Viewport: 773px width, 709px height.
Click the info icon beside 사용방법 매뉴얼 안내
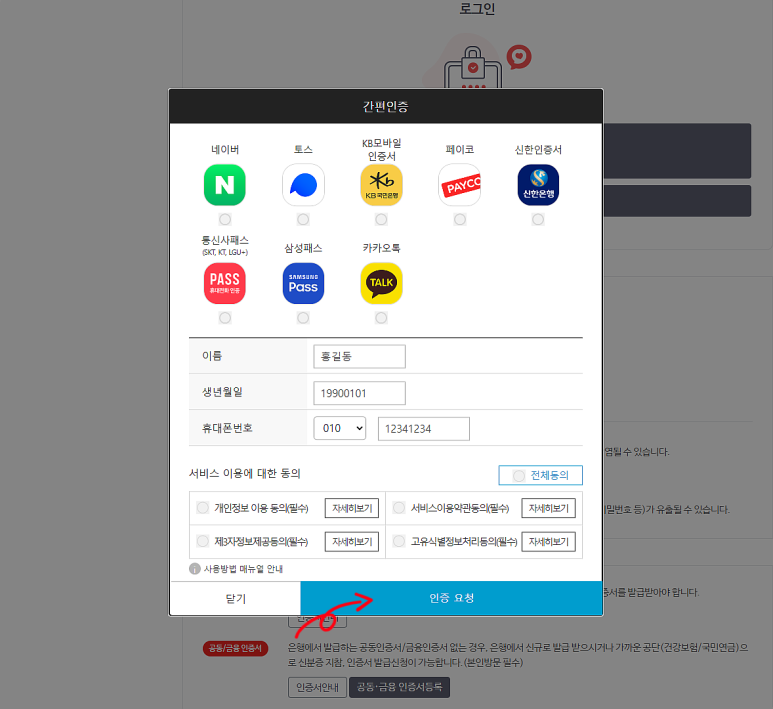tap(195, 569)
